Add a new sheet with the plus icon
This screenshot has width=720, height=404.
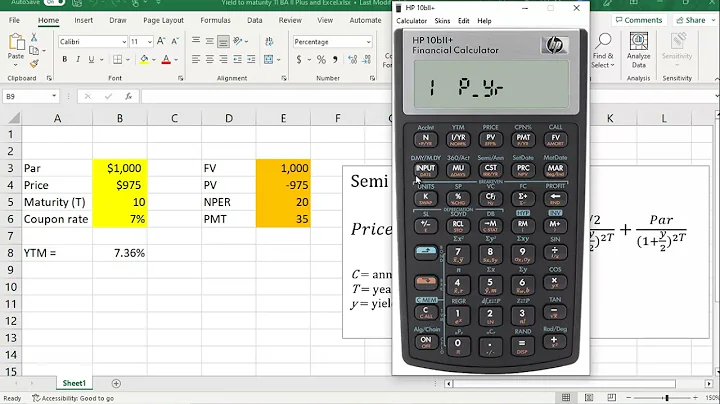[116, 383]
